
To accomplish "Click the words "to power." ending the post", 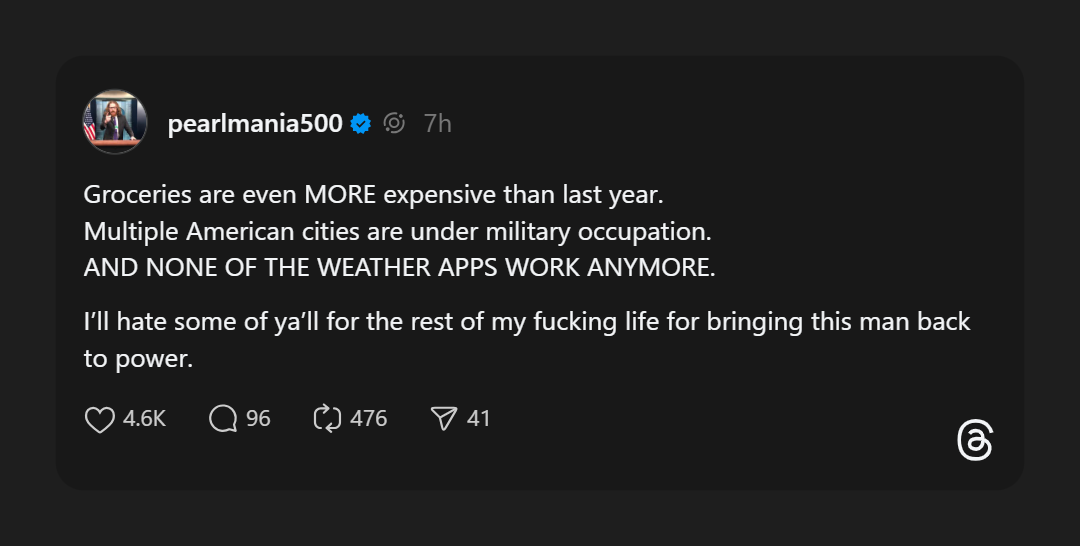I will tap(137, 359).
